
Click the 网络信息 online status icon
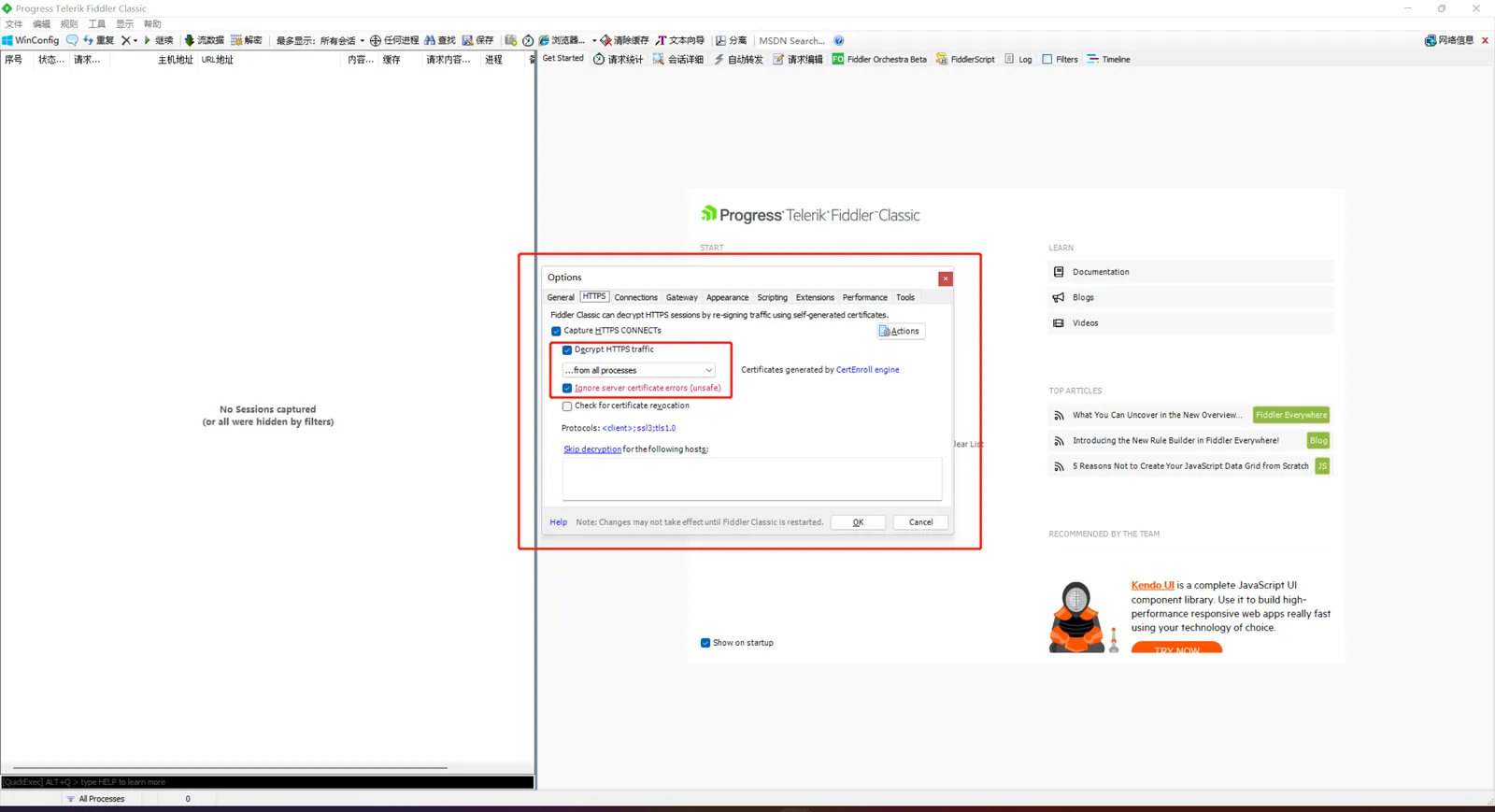tap(1449, 40)
